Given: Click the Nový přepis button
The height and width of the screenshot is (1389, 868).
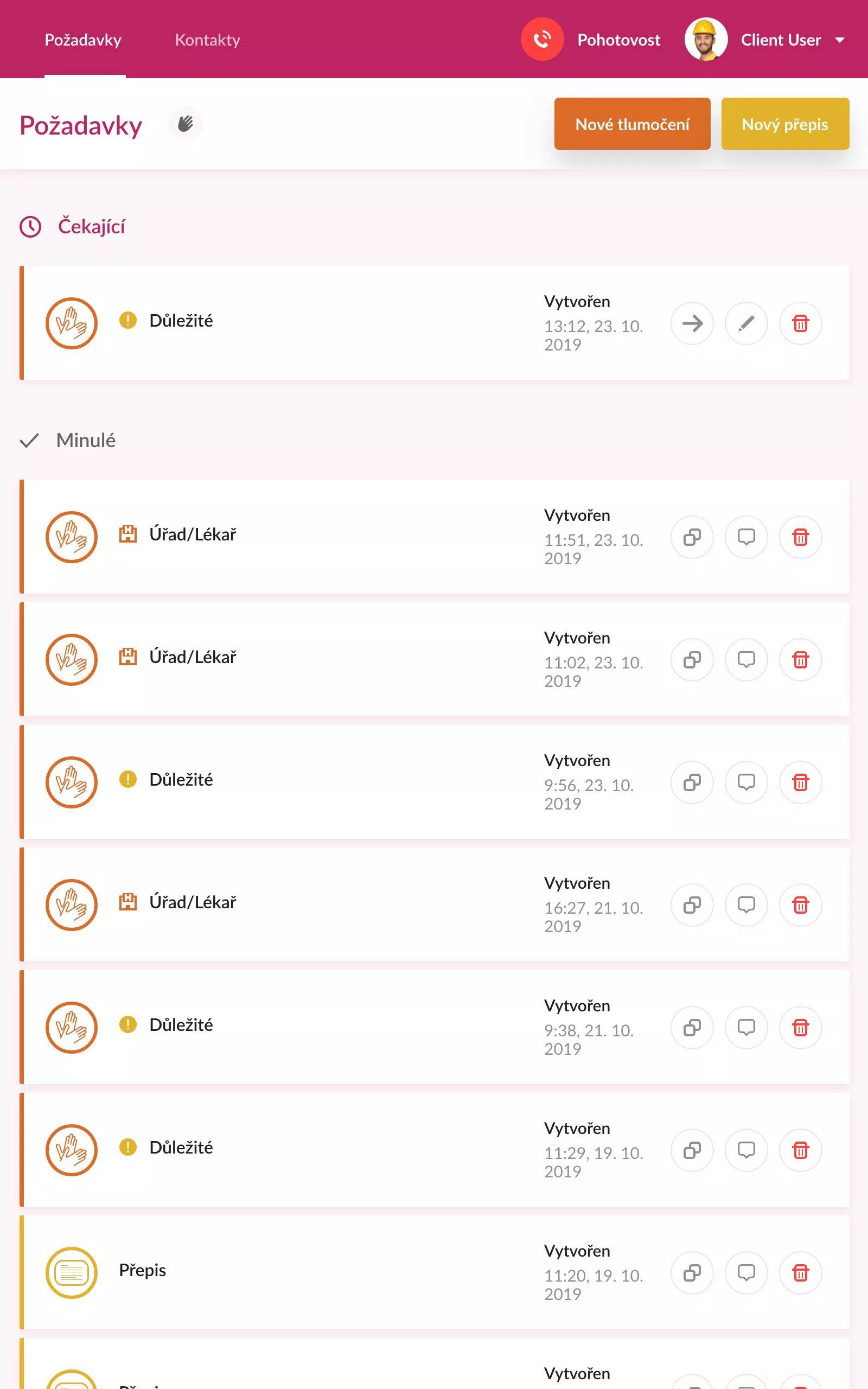Looking at the screenshot, I should [785, 124].
